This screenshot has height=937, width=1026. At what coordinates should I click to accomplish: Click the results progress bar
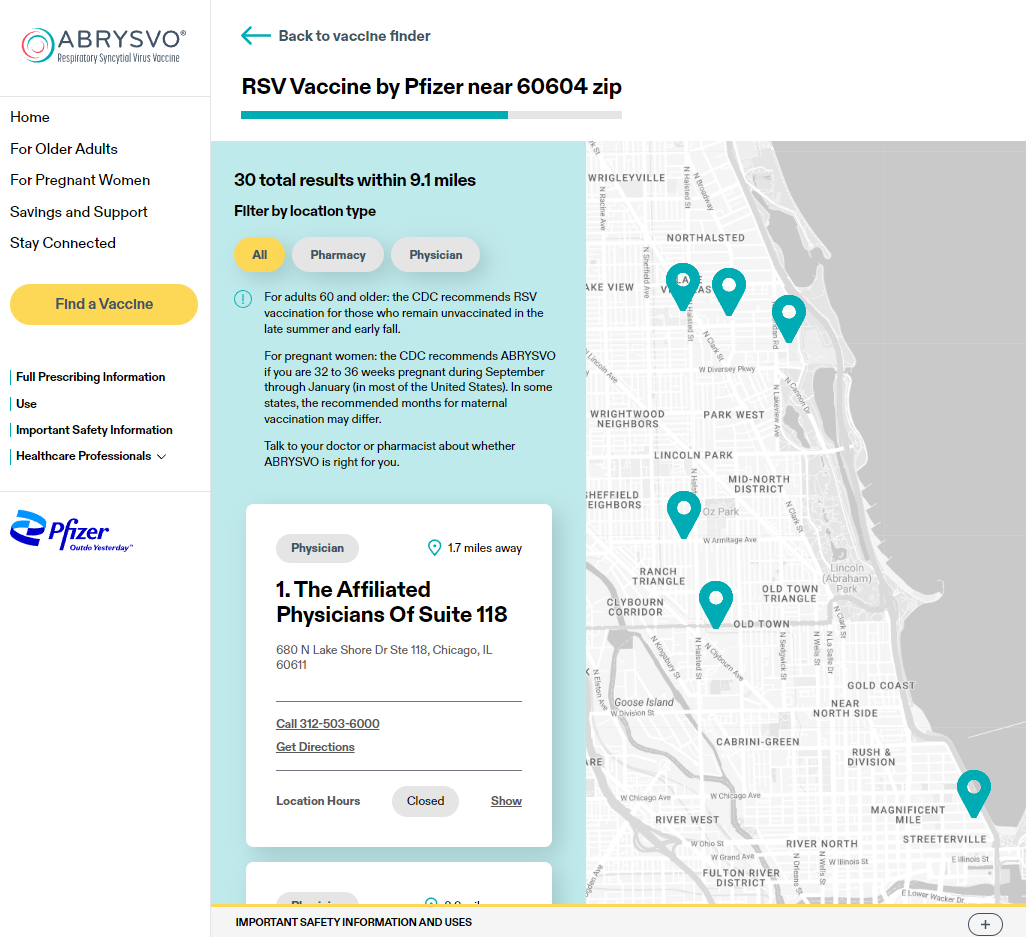click(431, 115)
